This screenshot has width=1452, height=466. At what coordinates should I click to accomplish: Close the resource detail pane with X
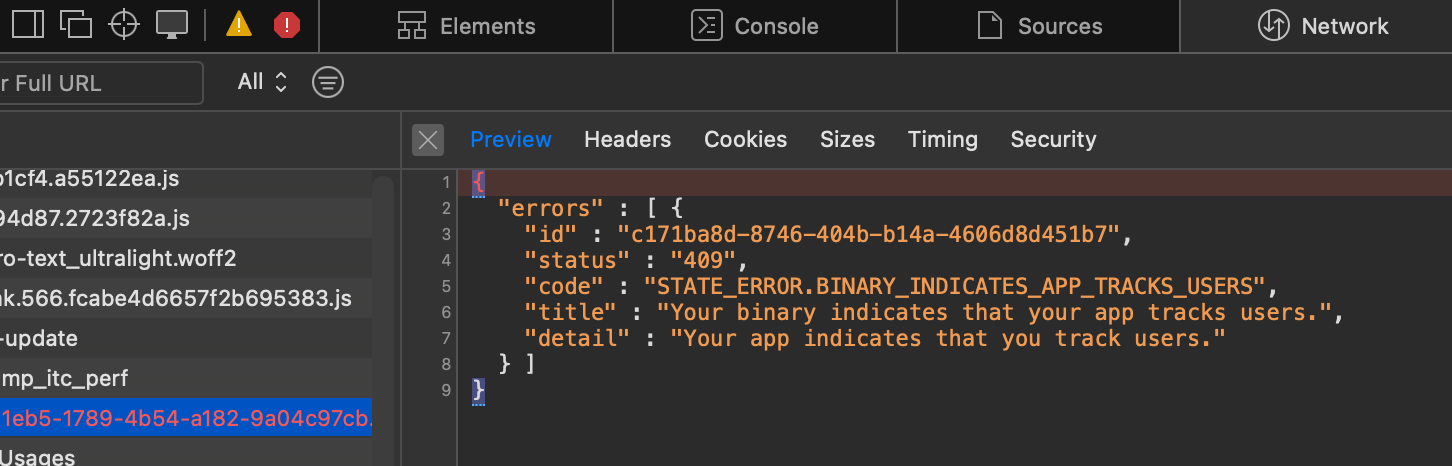coord(428,140)
